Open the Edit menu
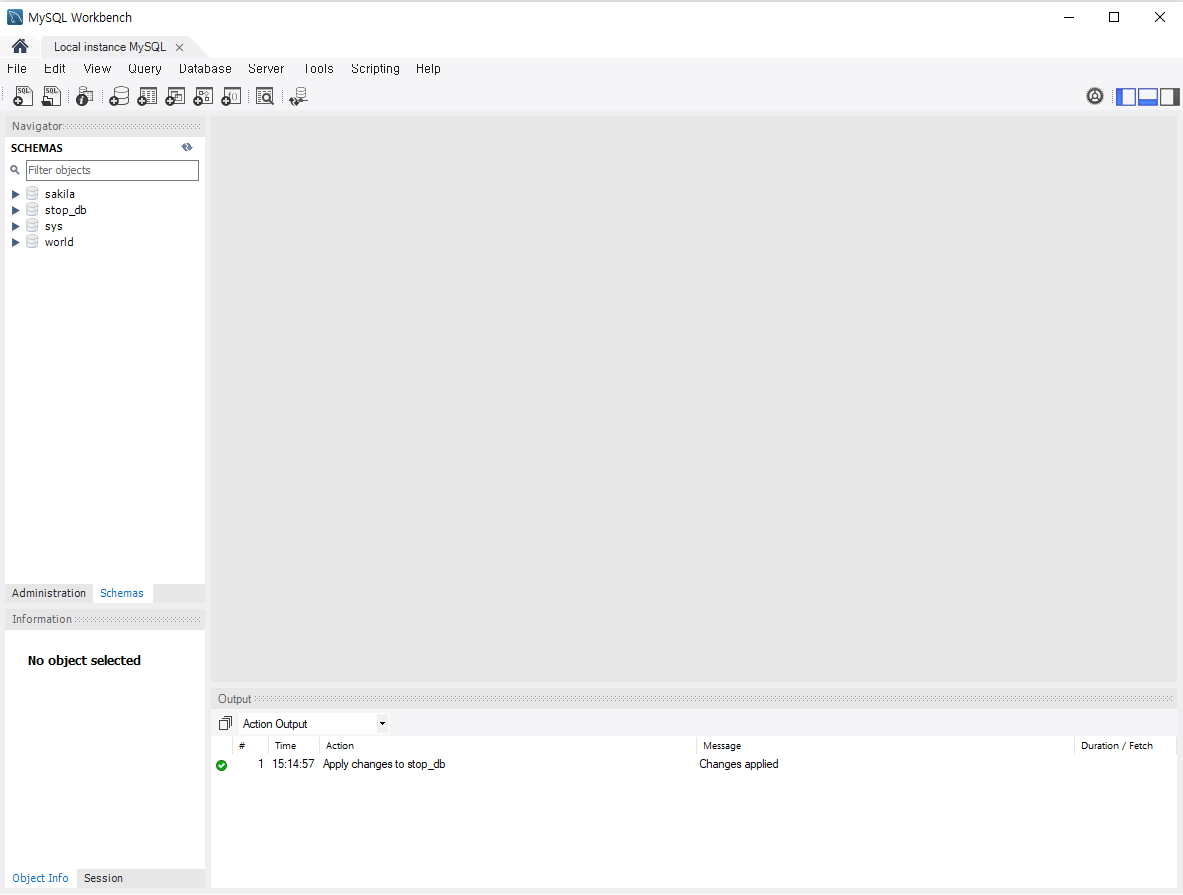The height and width of the screenshot is (895, 1183). coord(54,69)
